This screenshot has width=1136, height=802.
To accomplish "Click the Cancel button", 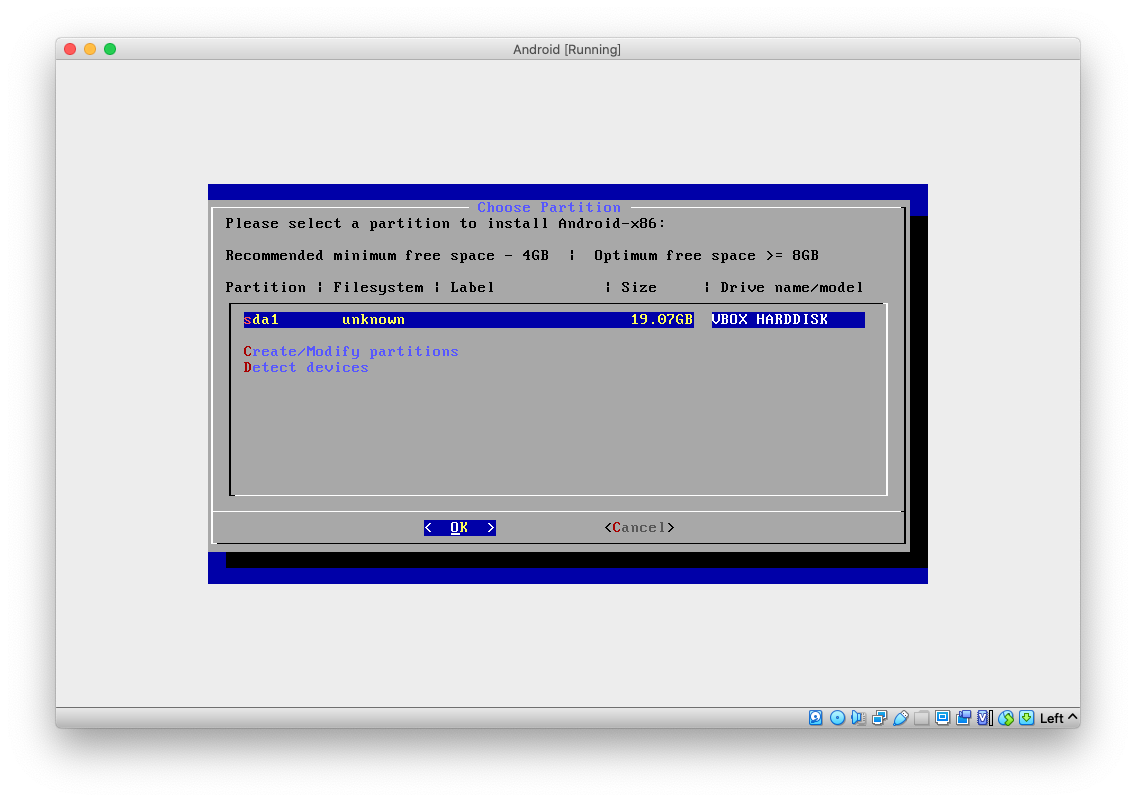I will click(x=639, y=527).
